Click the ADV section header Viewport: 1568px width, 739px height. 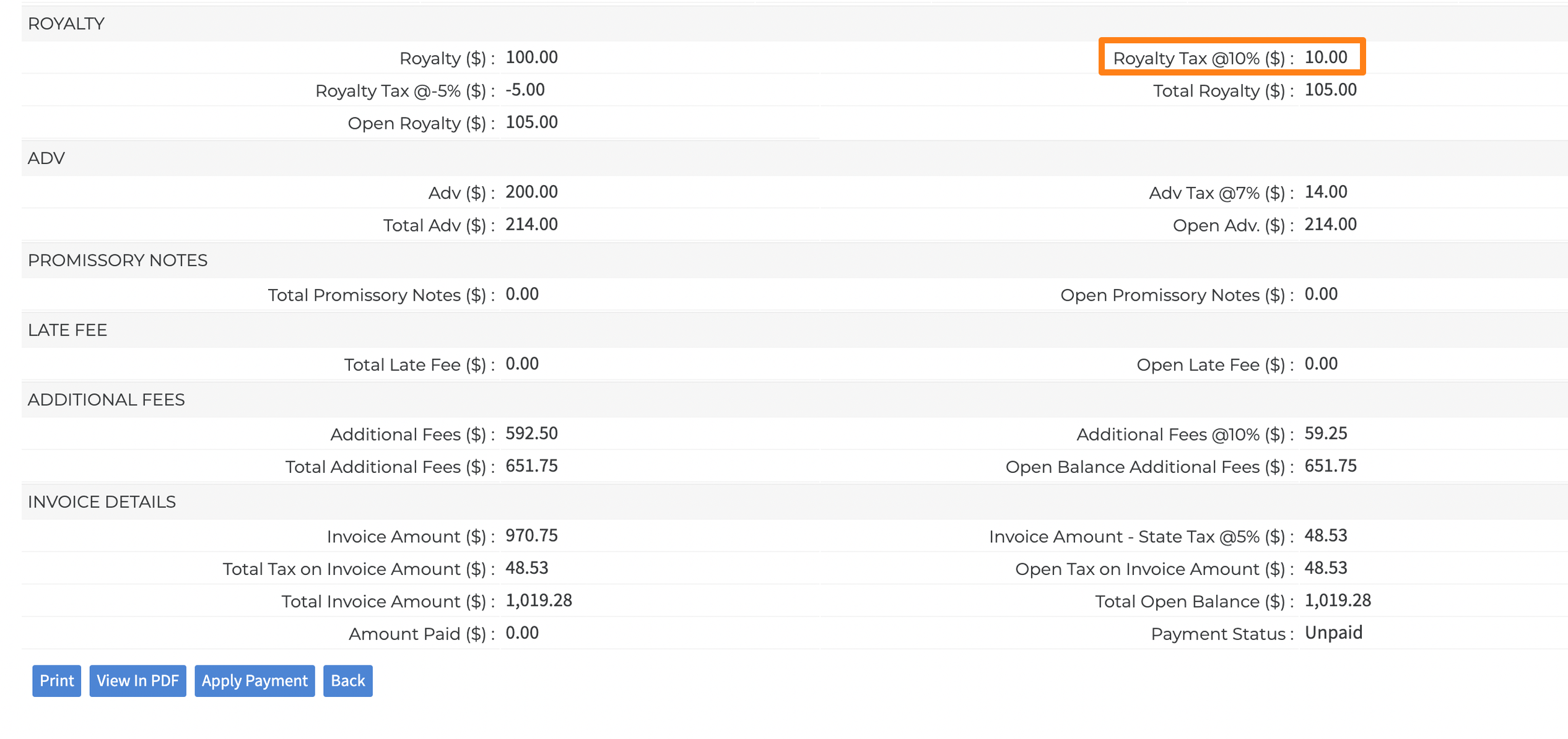click(x=46, y=158)
